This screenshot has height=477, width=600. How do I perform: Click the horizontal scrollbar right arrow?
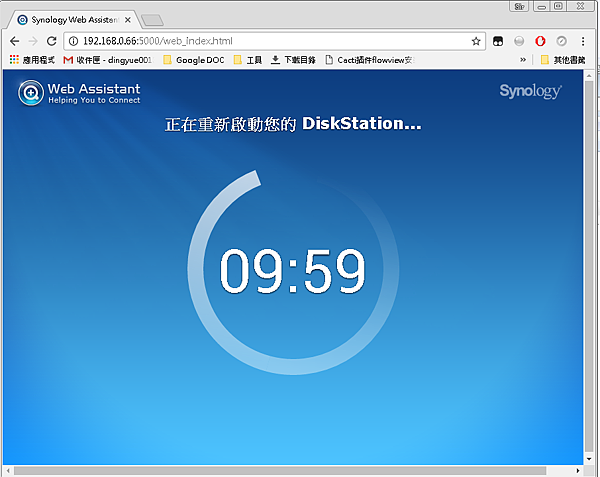(578, 470)
